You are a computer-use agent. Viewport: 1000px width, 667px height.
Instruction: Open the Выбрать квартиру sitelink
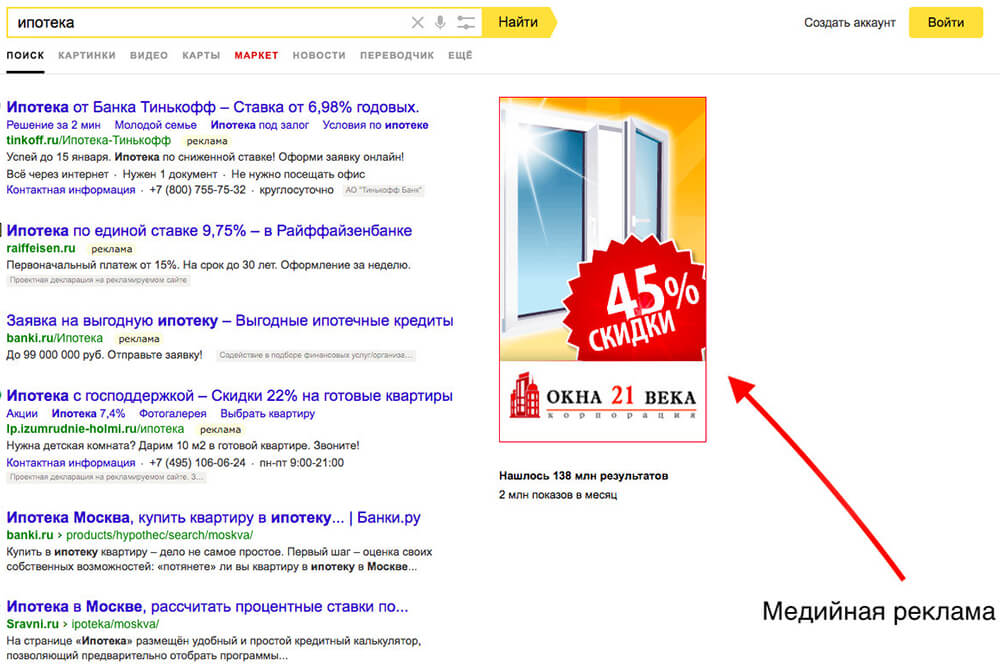pyautogui.click(x=267, y=413)
